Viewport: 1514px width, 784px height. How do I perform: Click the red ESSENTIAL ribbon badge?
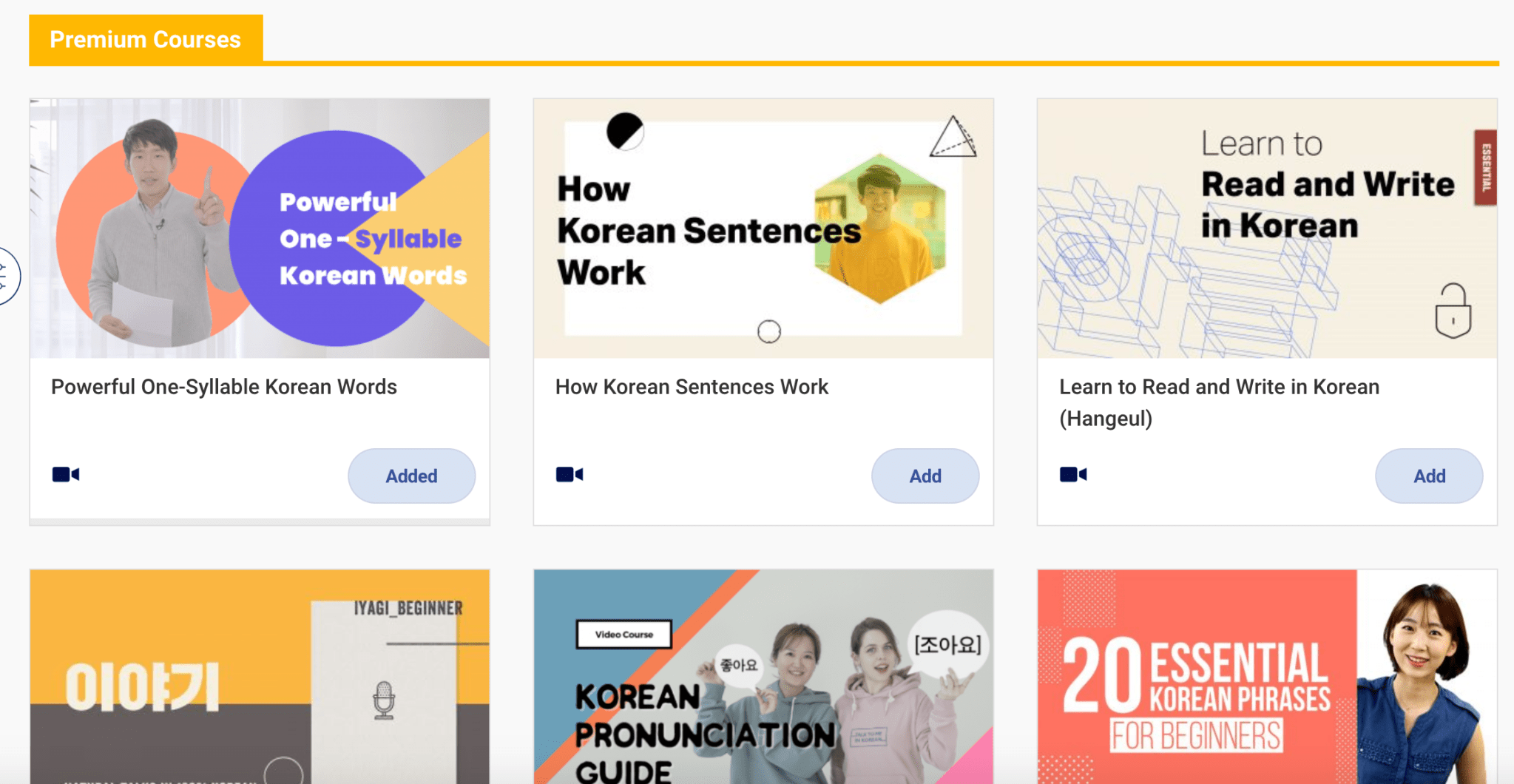tap(1484, 167)
